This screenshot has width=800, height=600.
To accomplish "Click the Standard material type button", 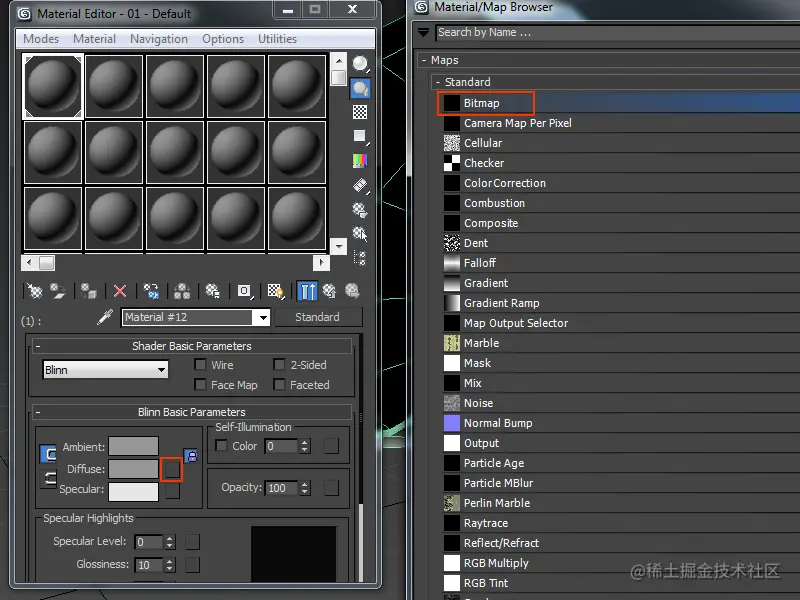I will pyautogui.click(x=318, y=317).
